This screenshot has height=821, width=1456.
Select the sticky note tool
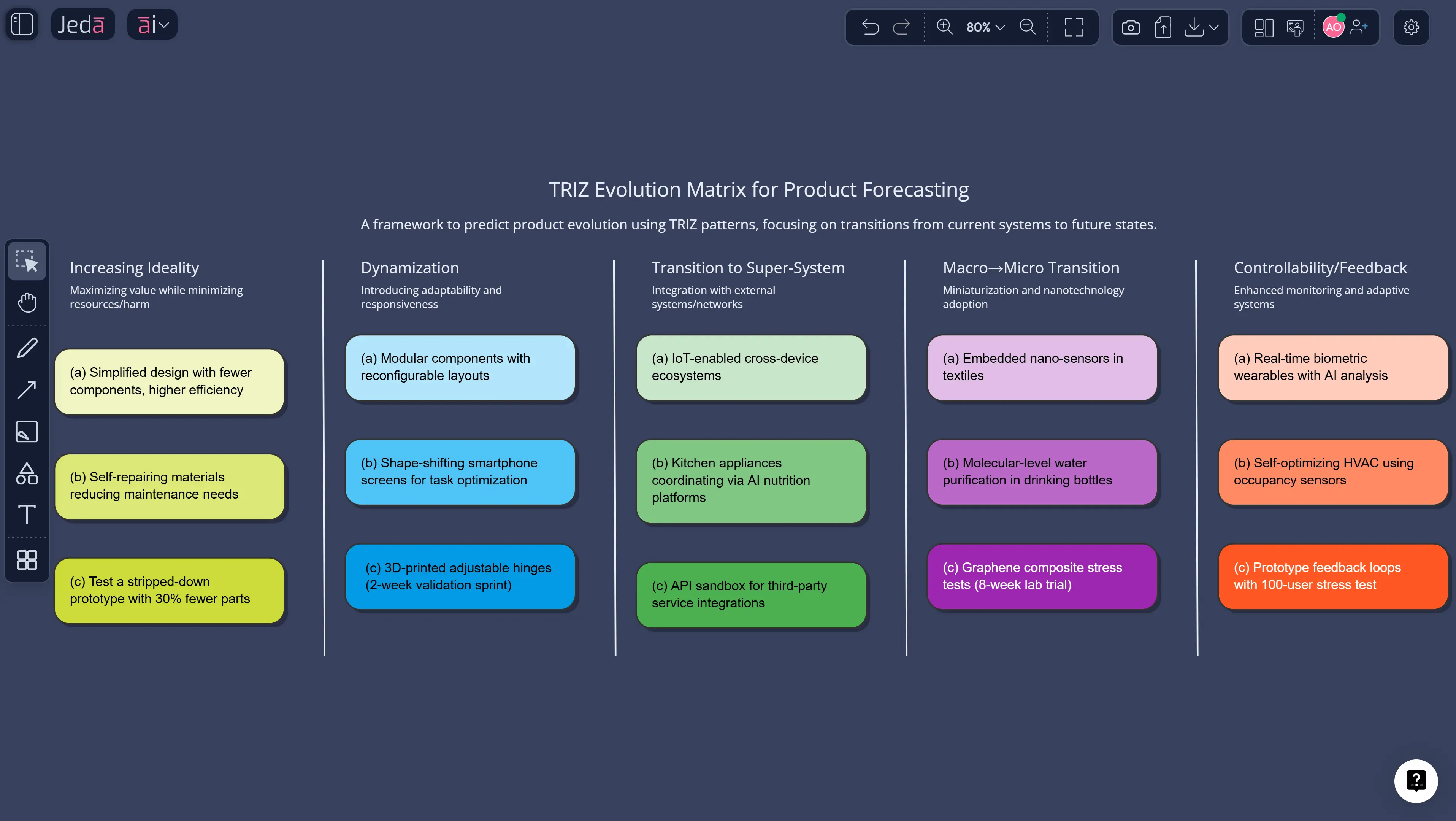27,432
